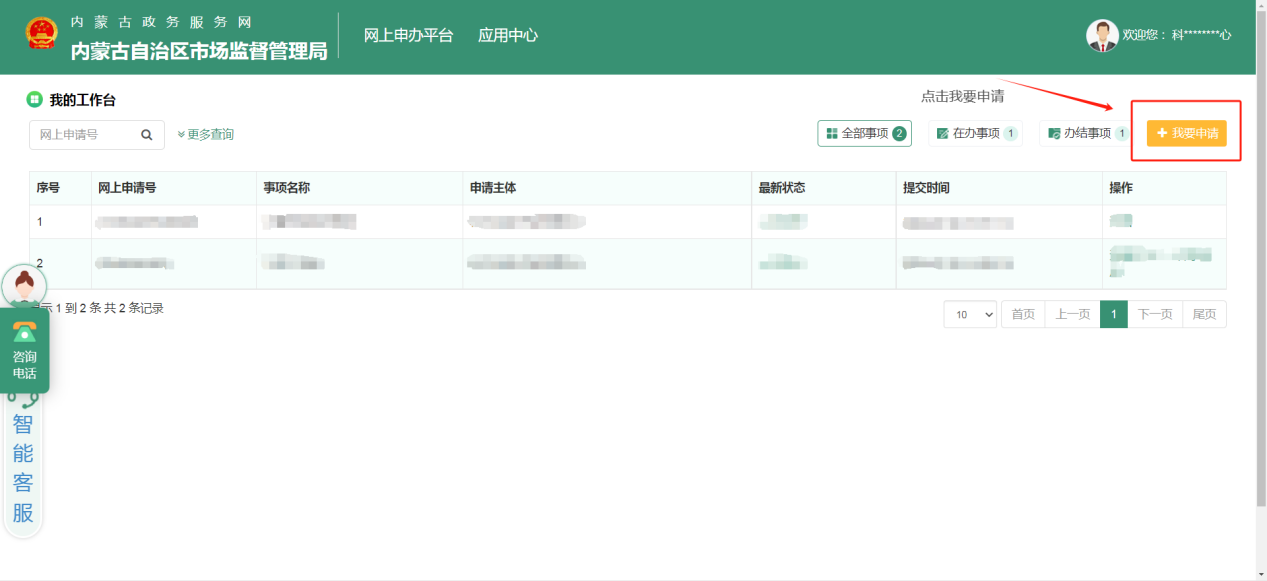Jump to 尾页 last page
The width and height of the screenshot is (1267, 581).
point(1204,314)
